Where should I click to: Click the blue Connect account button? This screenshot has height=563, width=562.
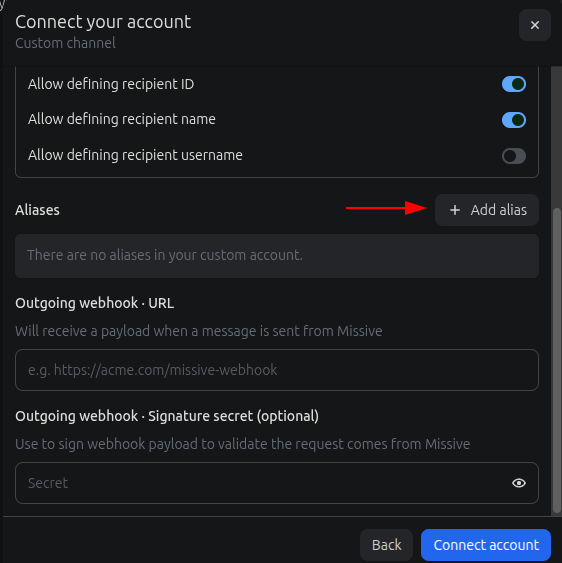coord(486,545)
